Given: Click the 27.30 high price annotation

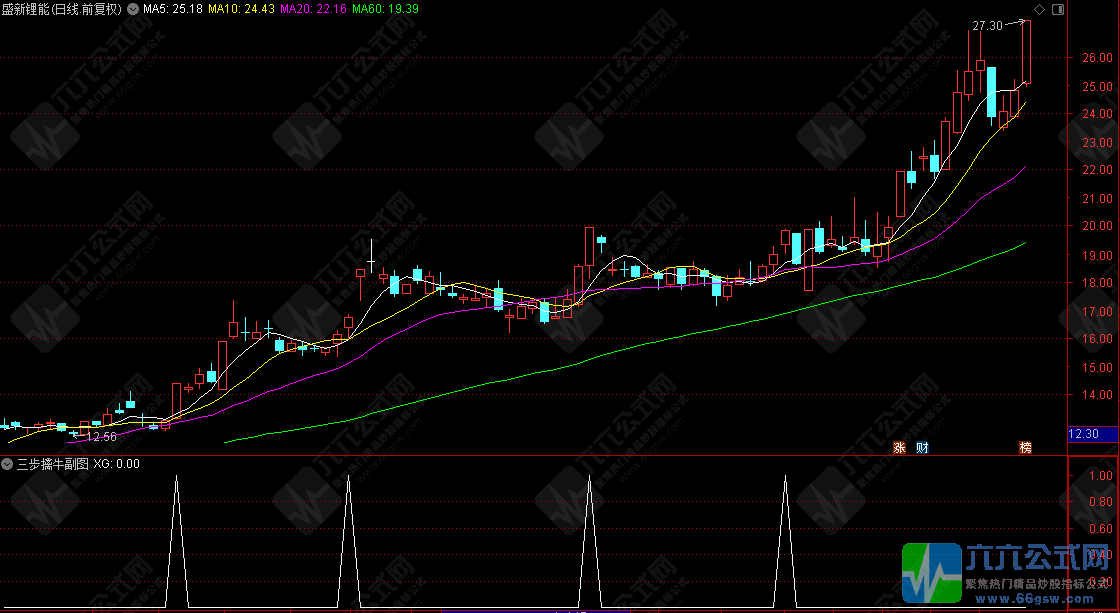Looking at the screenshot, I should (987, 26).
